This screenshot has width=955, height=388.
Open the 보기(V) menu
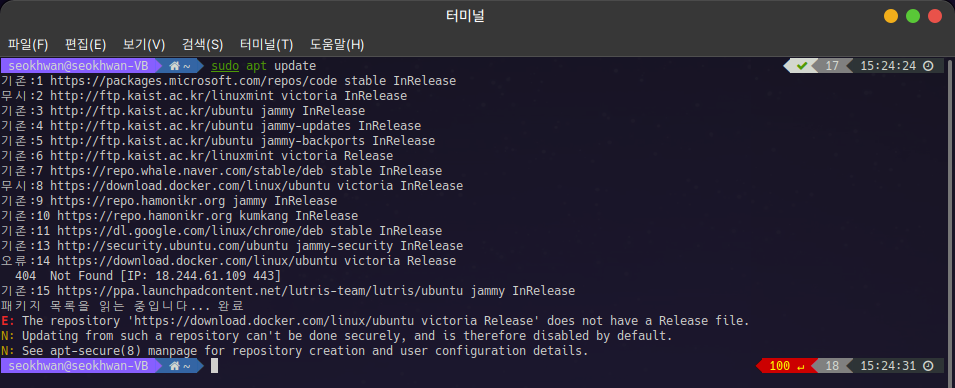(x=144, y=44)
